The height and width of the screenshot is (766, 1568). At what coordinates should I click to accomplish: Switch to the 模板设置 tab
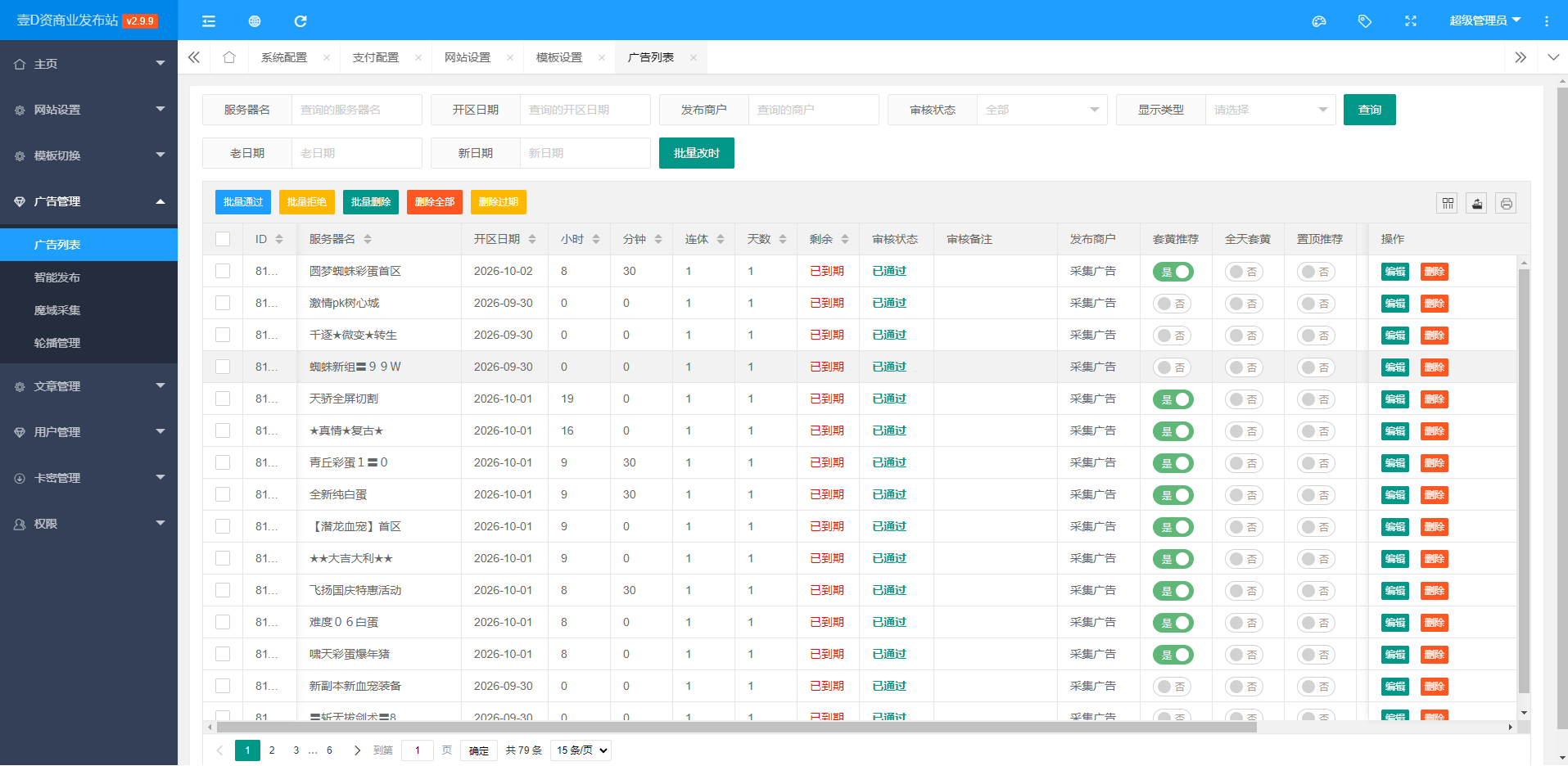(559, 57)
